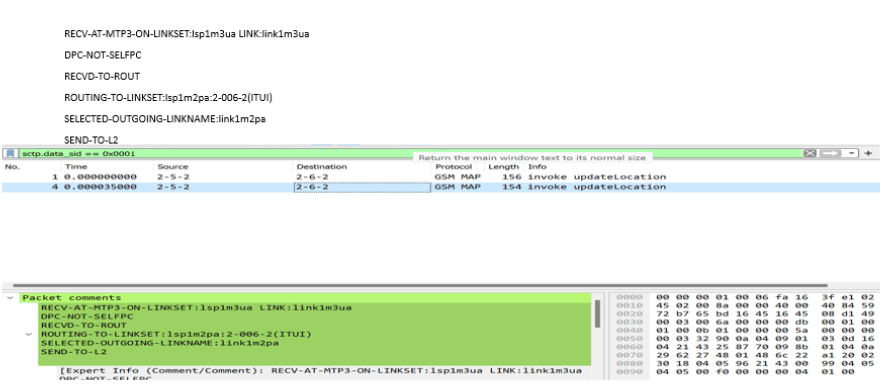This screenshot has height=388, width=883.
Task: Select the Expert Info (Comment/Comment) line
Action: 320,371
